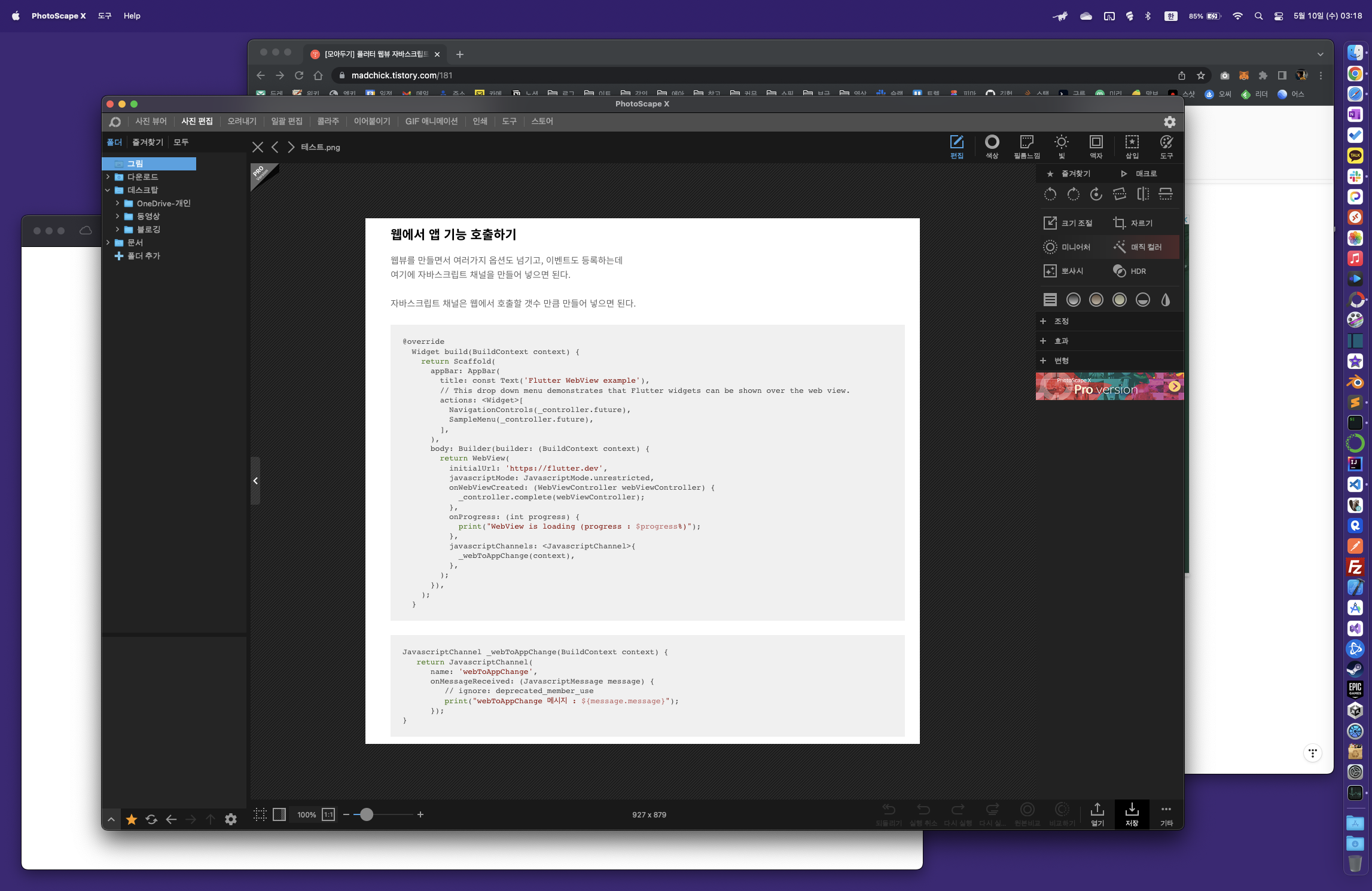Open the Help menu in menu bar
The width and height of the screenshot is (1372, 891).
(132, 16)
